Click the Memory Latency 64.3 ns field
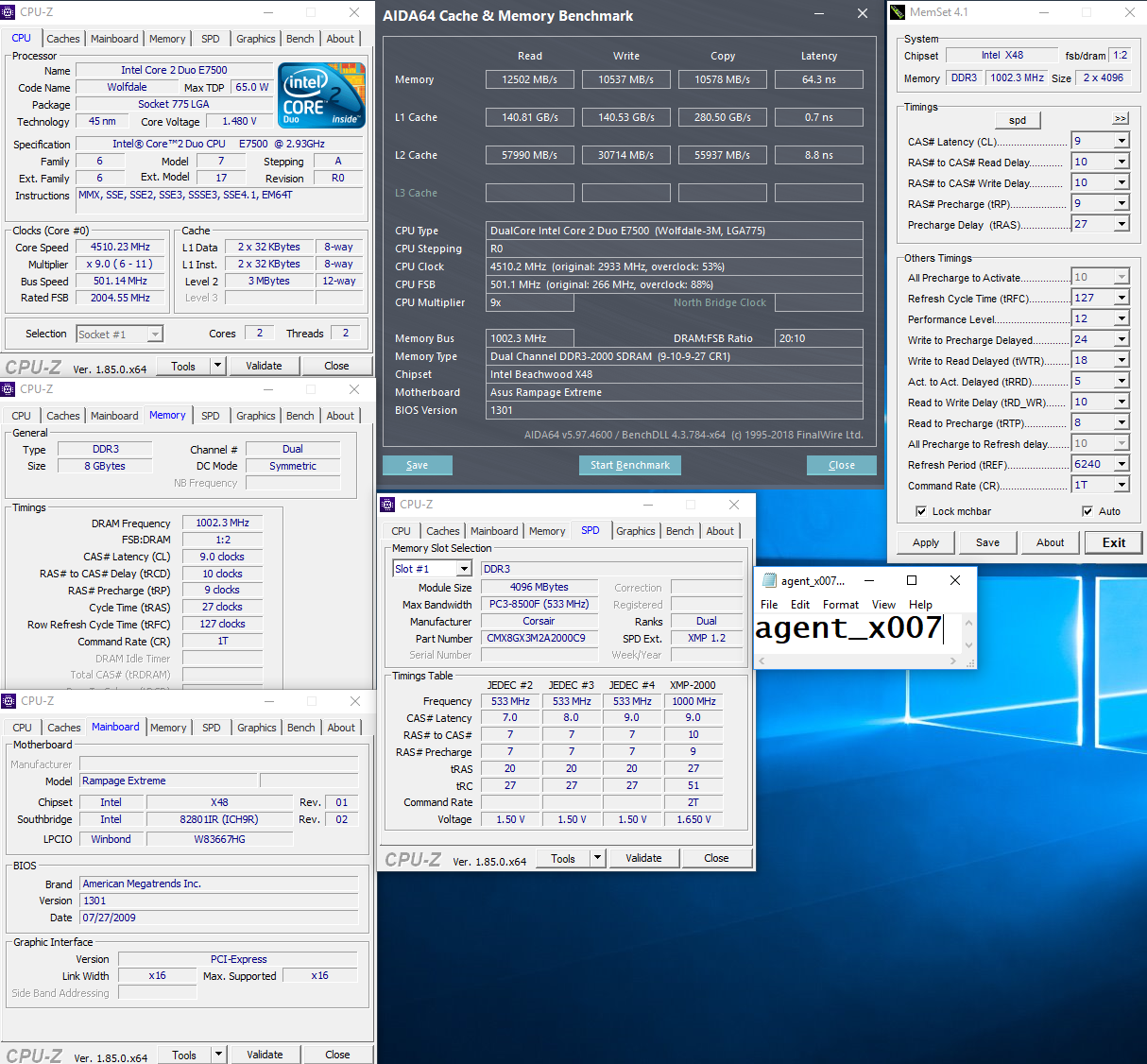 coord(819,79)
